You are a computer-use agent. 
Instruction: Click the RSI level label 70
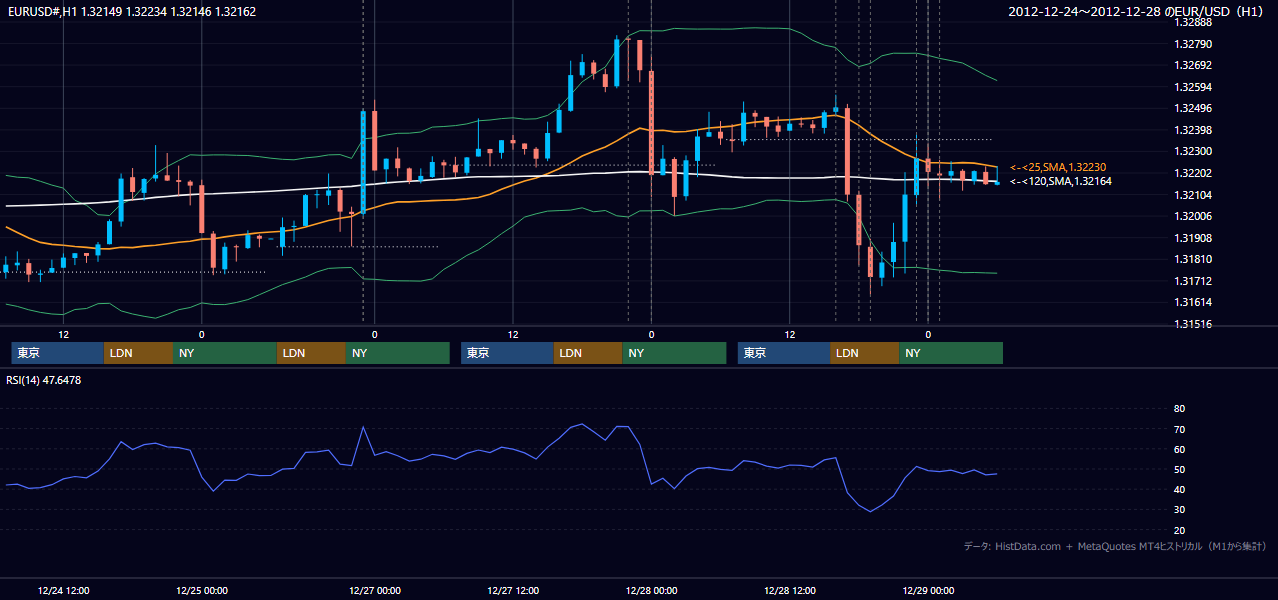(x=1179, y=429)
